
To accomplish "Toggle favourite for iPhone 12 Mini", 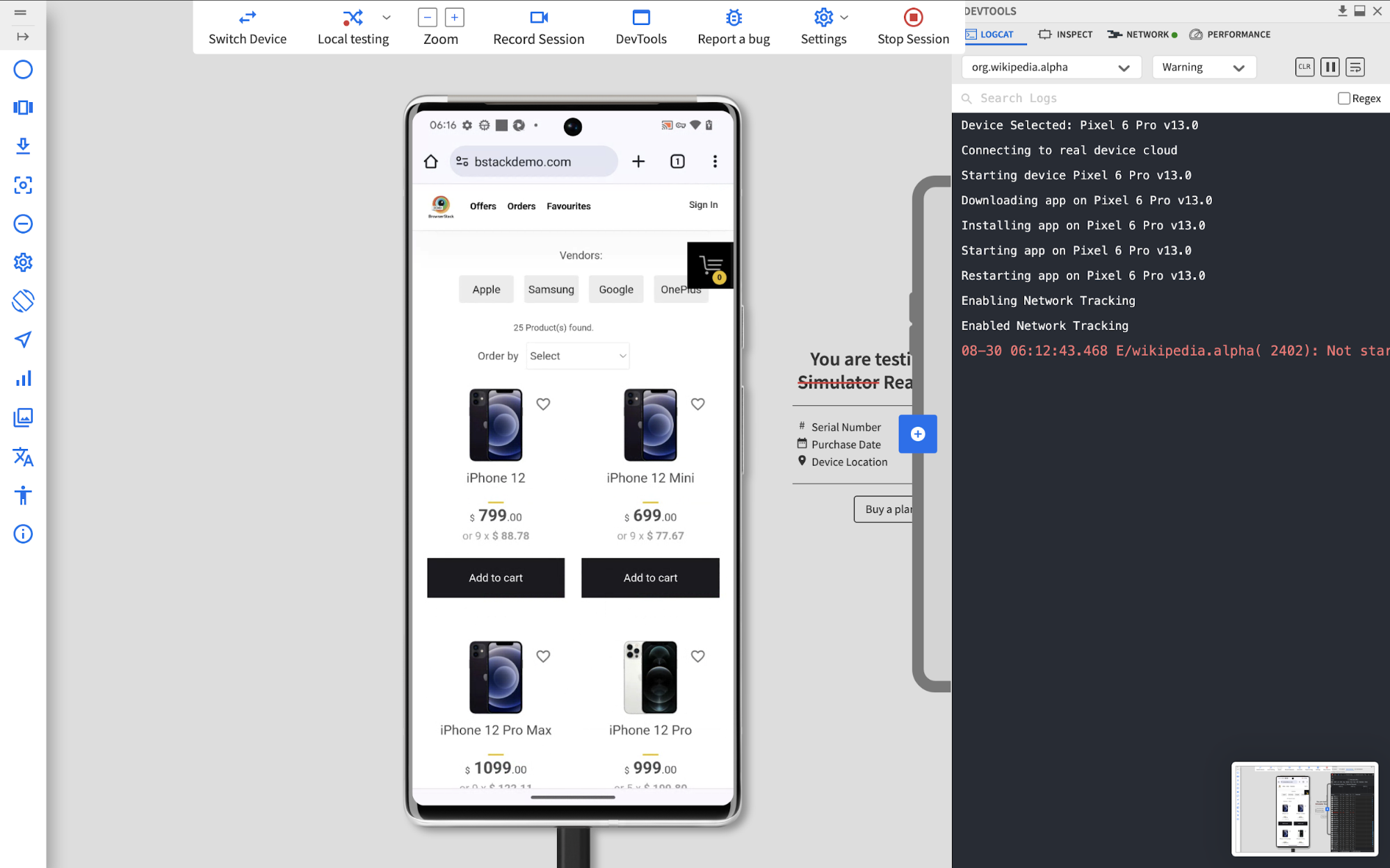I will pos(697,404).
